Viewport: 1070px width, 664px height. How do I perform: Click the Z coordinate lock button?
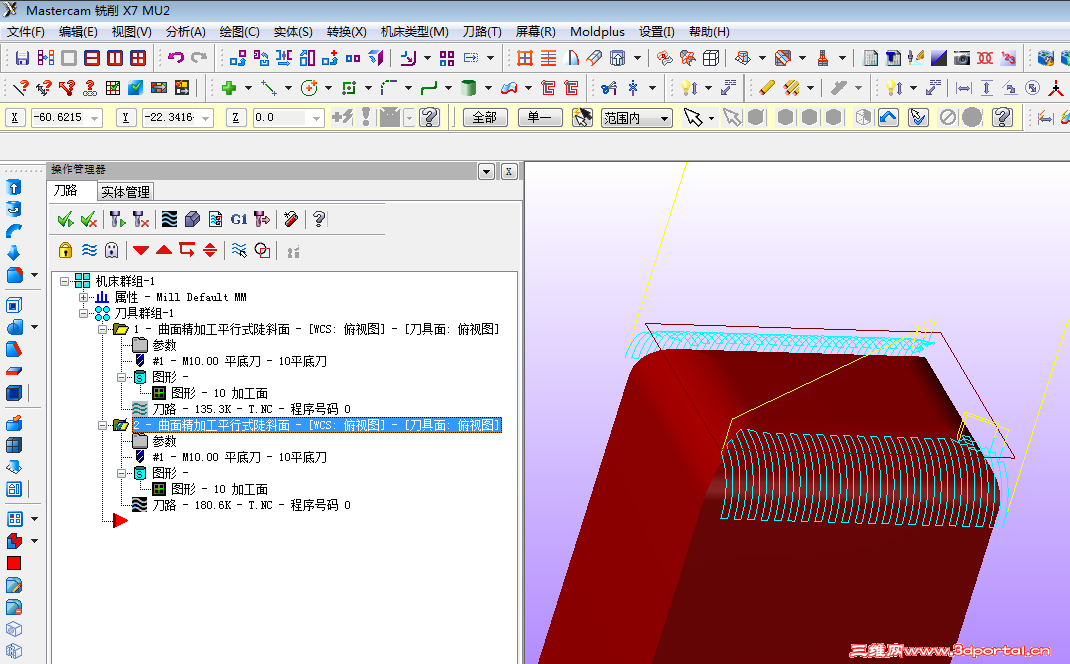click(x=235, y=117)
